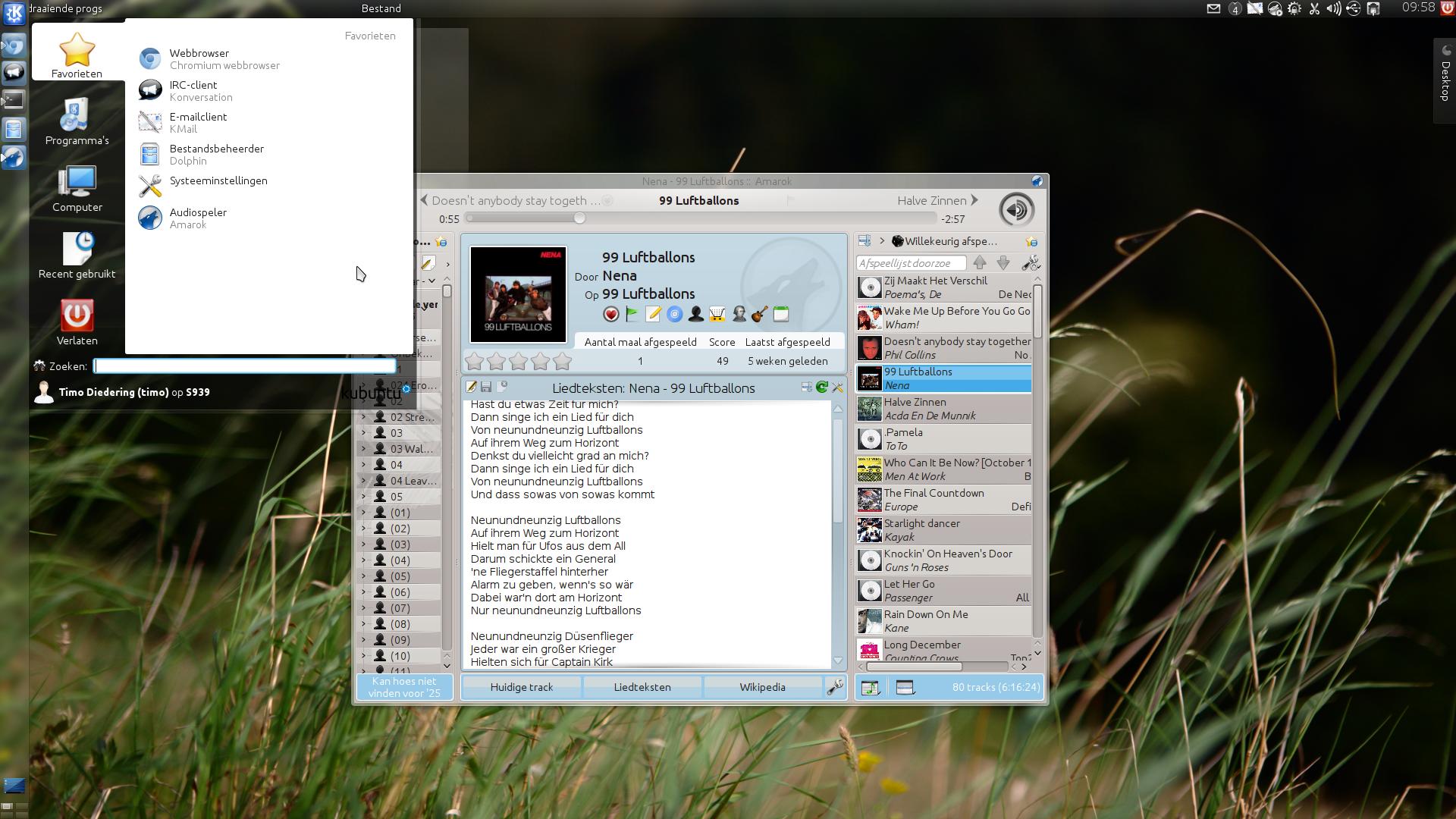The height and width of the screenshot is (819, 1456).
Task: Open Bestandsbeheerder Dolphin
Action: click(268, 155)
